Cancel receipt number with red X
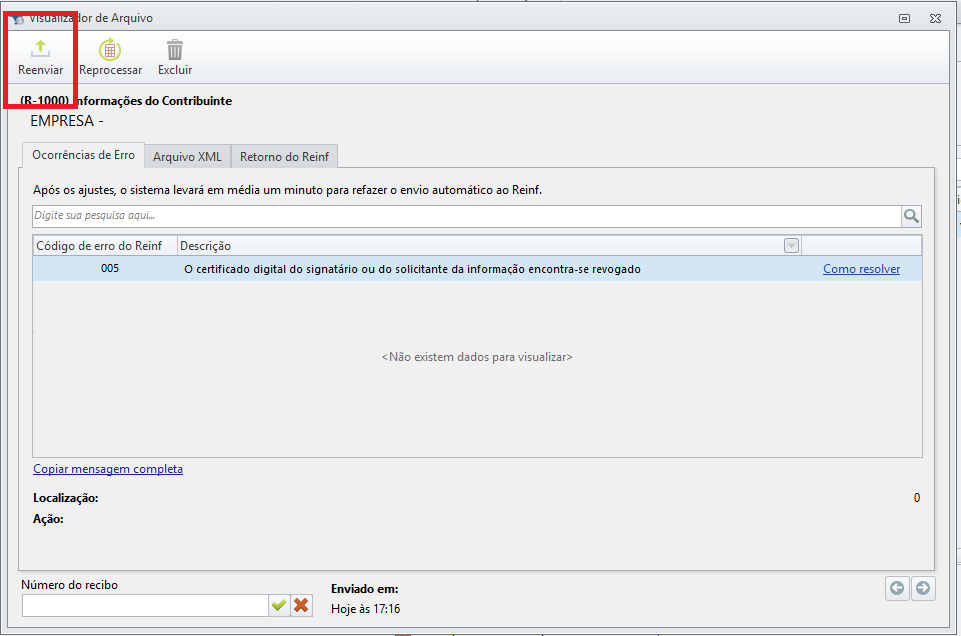The height and width of the screenshot is (636, 961). pos(301,605)
